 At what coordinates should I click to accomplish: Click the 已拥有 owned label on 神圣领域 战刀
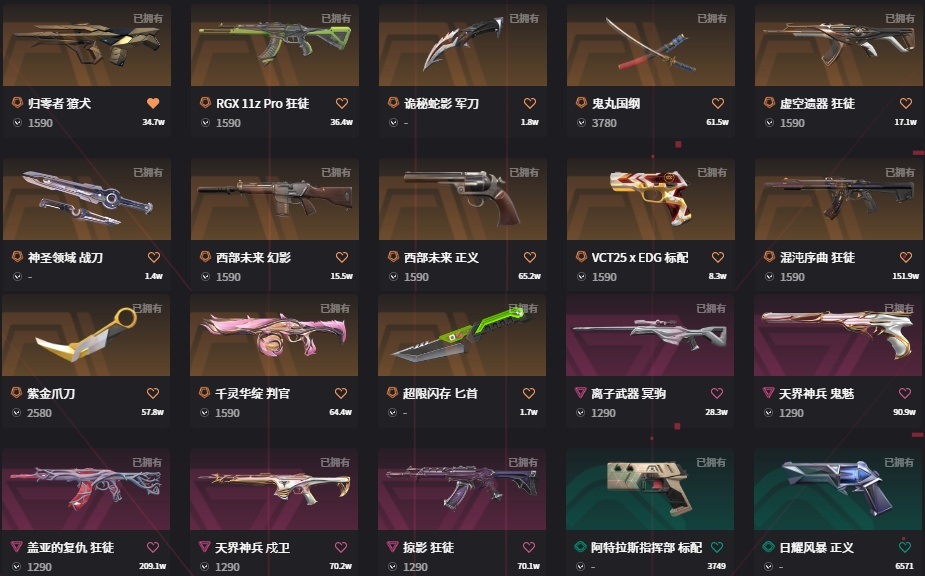(x=147, y=172)
